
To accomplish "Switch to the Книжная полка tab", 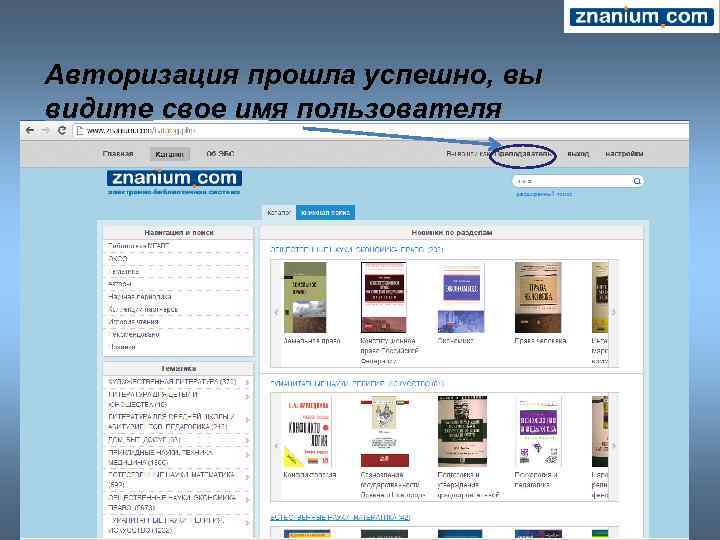I will [326, 213].
